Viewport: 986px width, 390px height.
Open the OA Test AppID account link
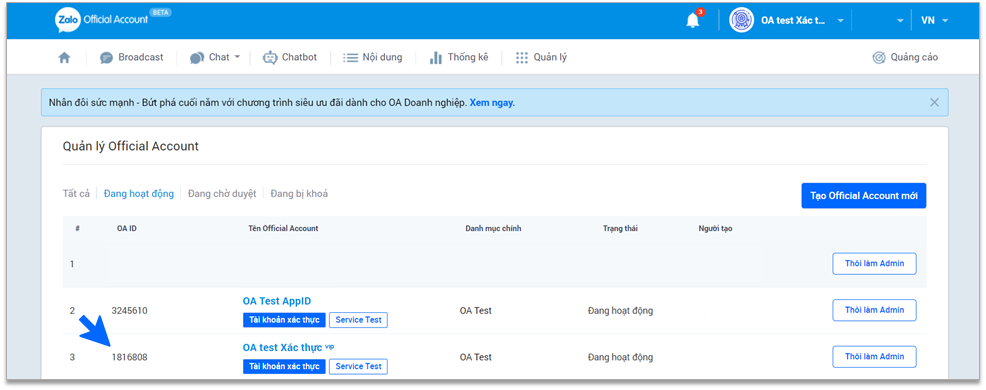pos(277,301)
